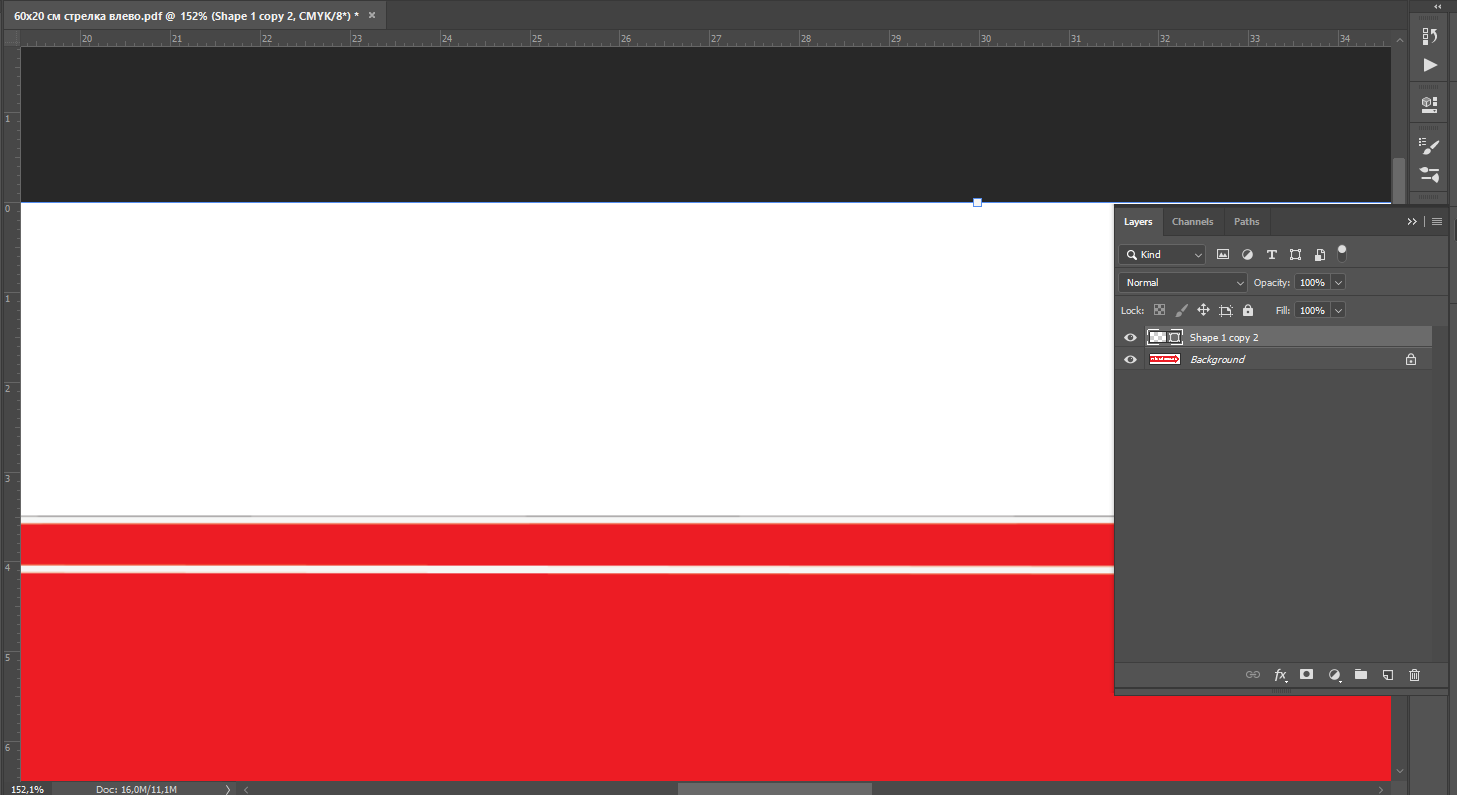Create a new layer

pyautogui.click(x=1387, y=675)
